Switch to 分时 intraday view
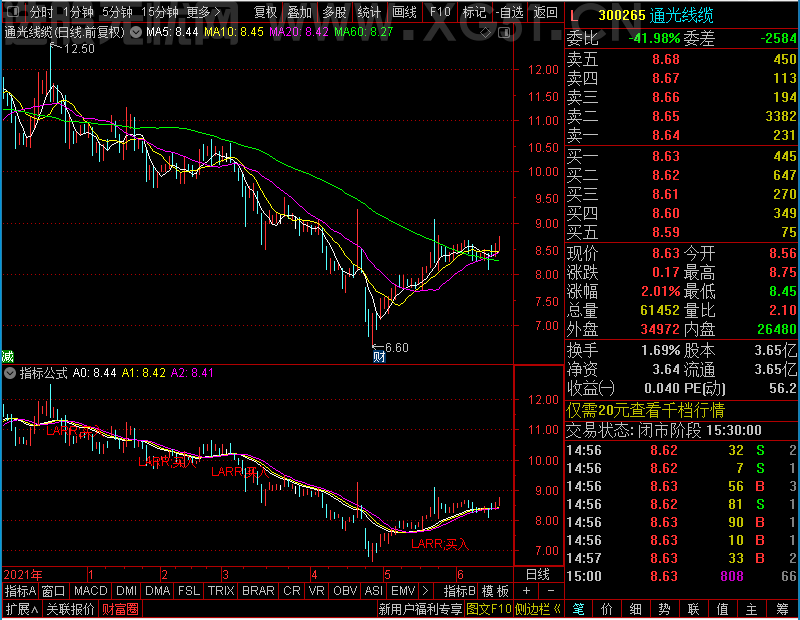800x620 pixels. point(42,12)
